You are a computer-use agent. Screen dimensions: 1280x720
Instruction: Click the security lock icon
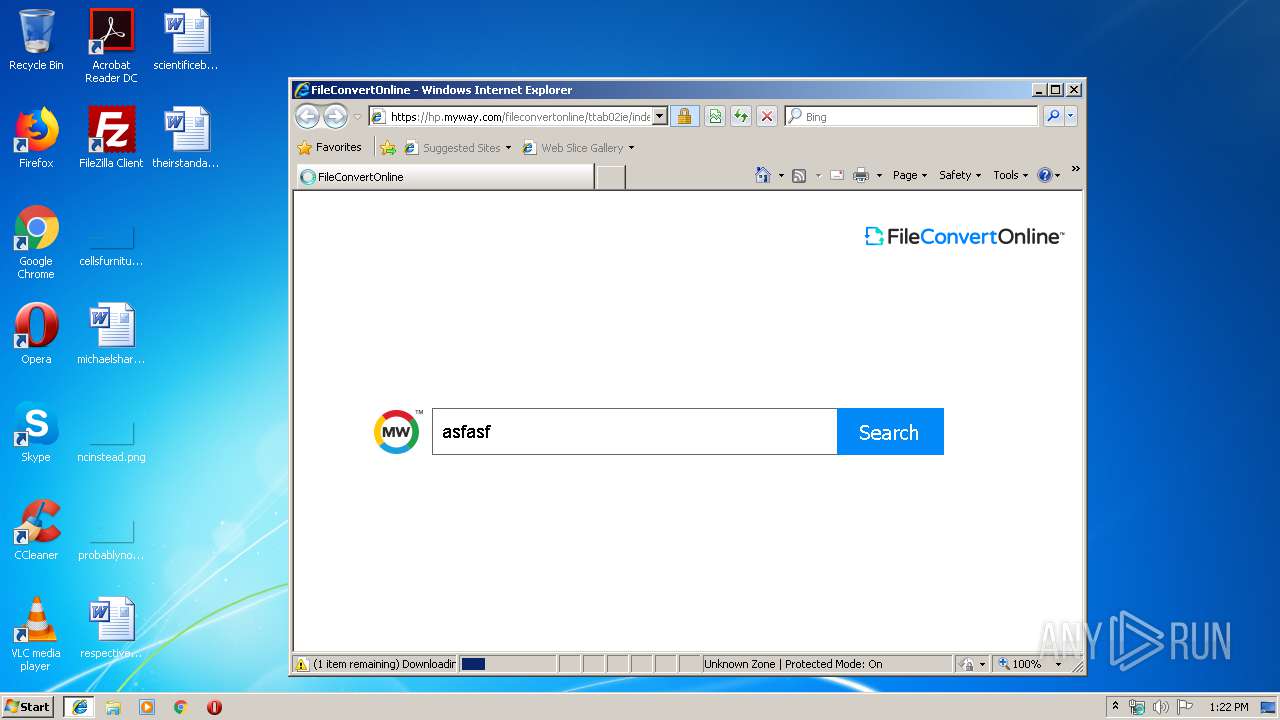pyautogui.click(x=684, y=117)
